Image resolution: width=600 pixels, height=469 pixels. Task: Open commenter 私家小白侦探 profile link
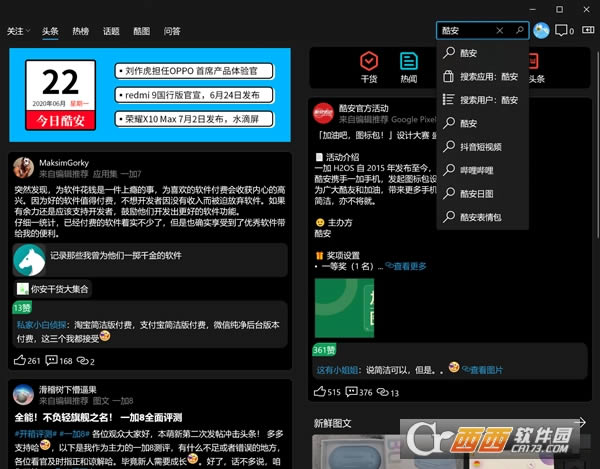click(x=41, y=325)
